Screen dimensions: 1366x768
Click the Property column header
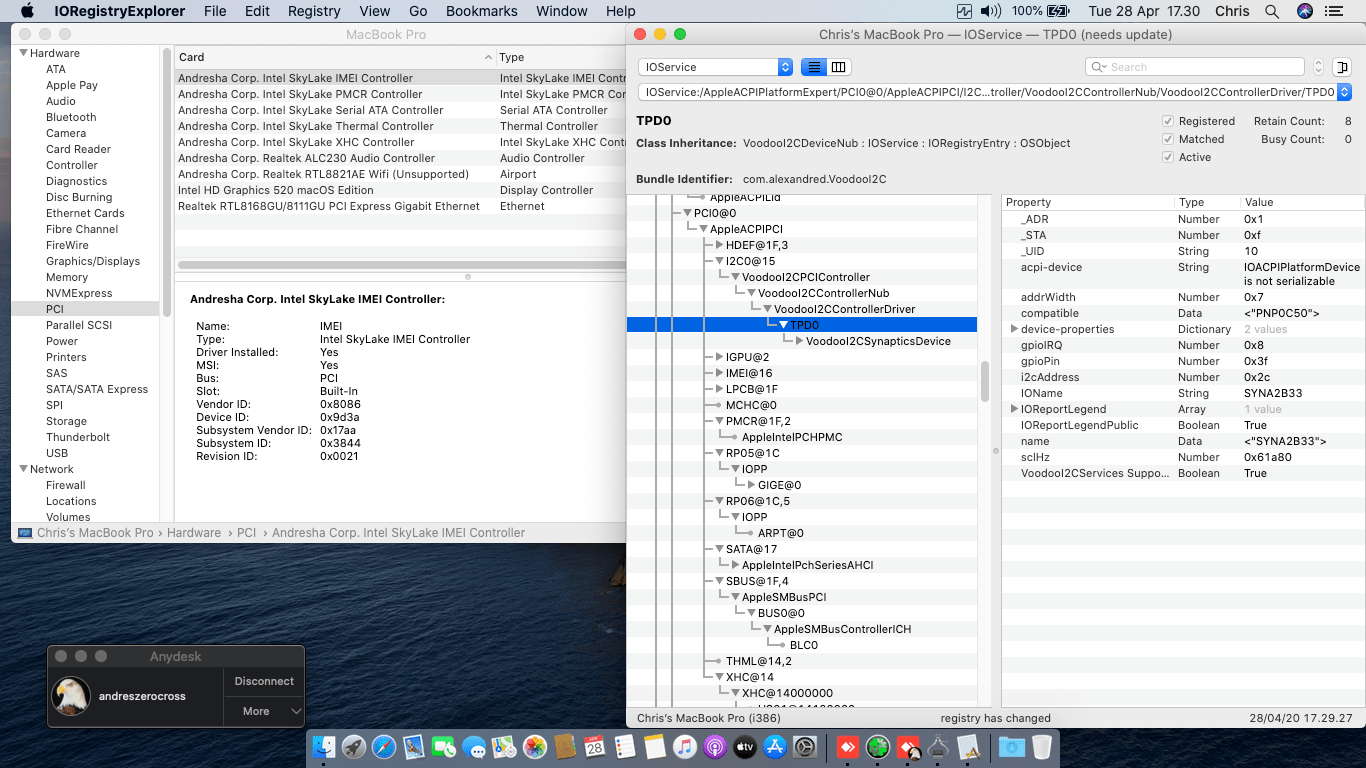(x=1088, y=202)
